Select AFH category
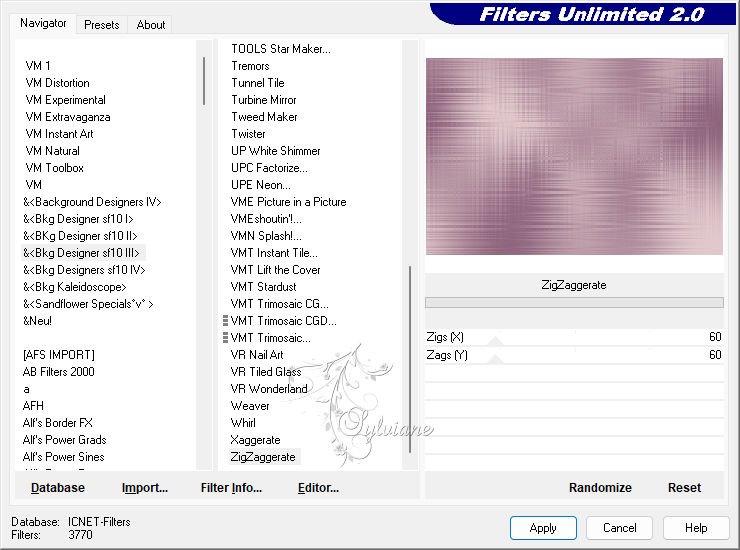740x550 pixels. (33, 406)
